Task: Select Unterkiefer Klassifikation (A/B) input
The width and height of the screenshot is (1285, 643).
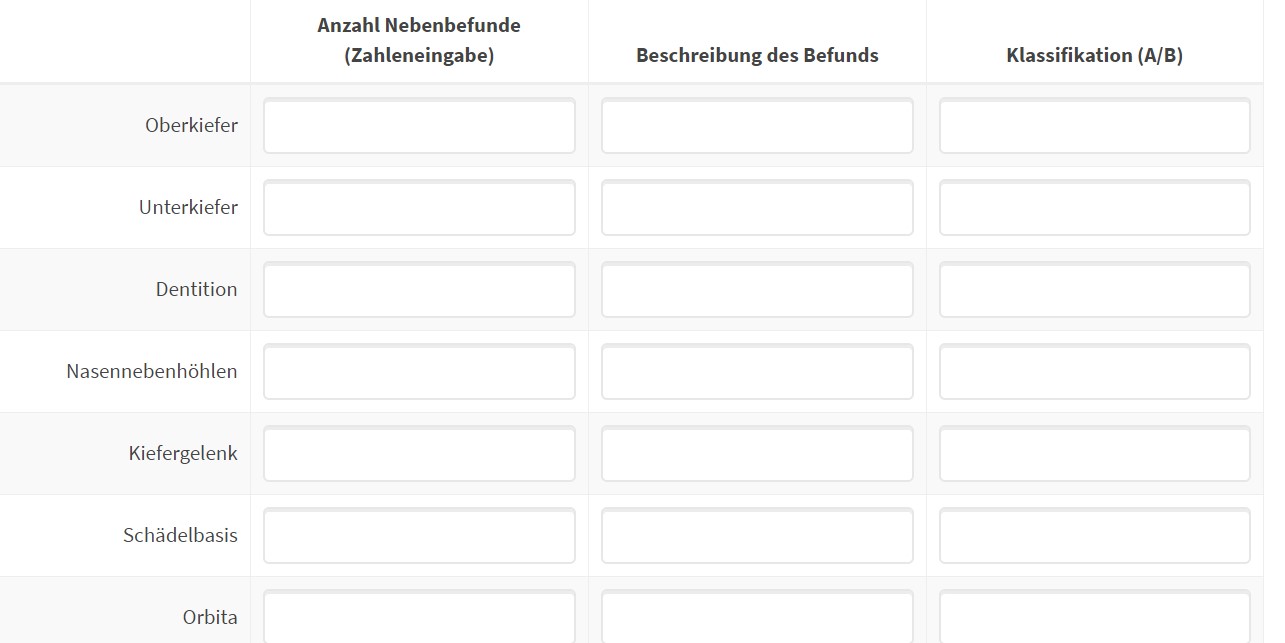Action: pyautogui.click(x=1094, y=208)
